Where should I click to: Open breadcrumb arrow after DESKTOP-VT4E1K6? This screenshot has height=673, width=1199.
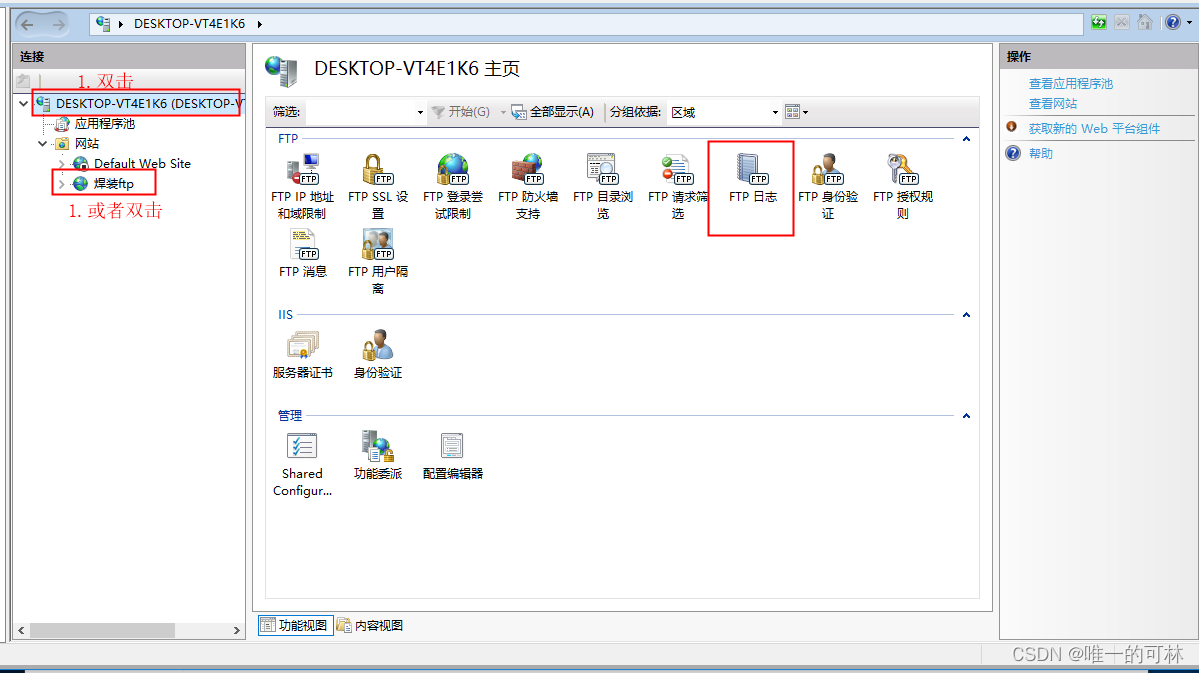click(x=260, y=24)
